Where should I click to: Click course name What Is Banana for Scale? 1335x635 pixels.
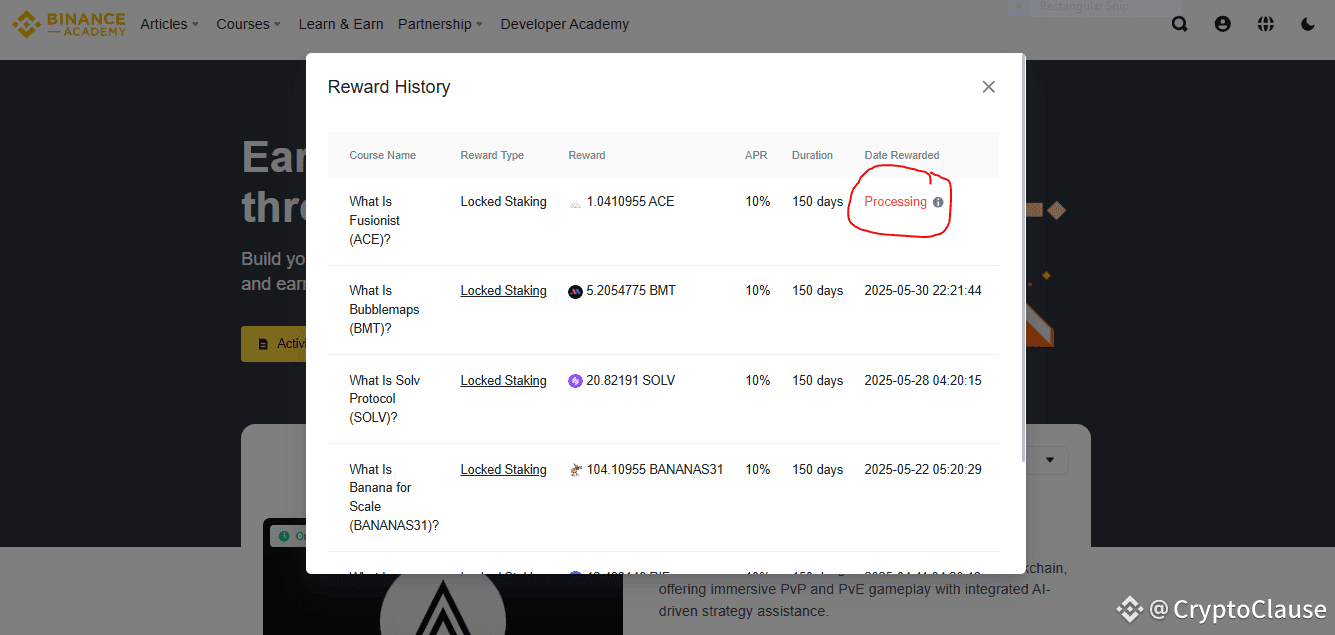click(394, 497)
